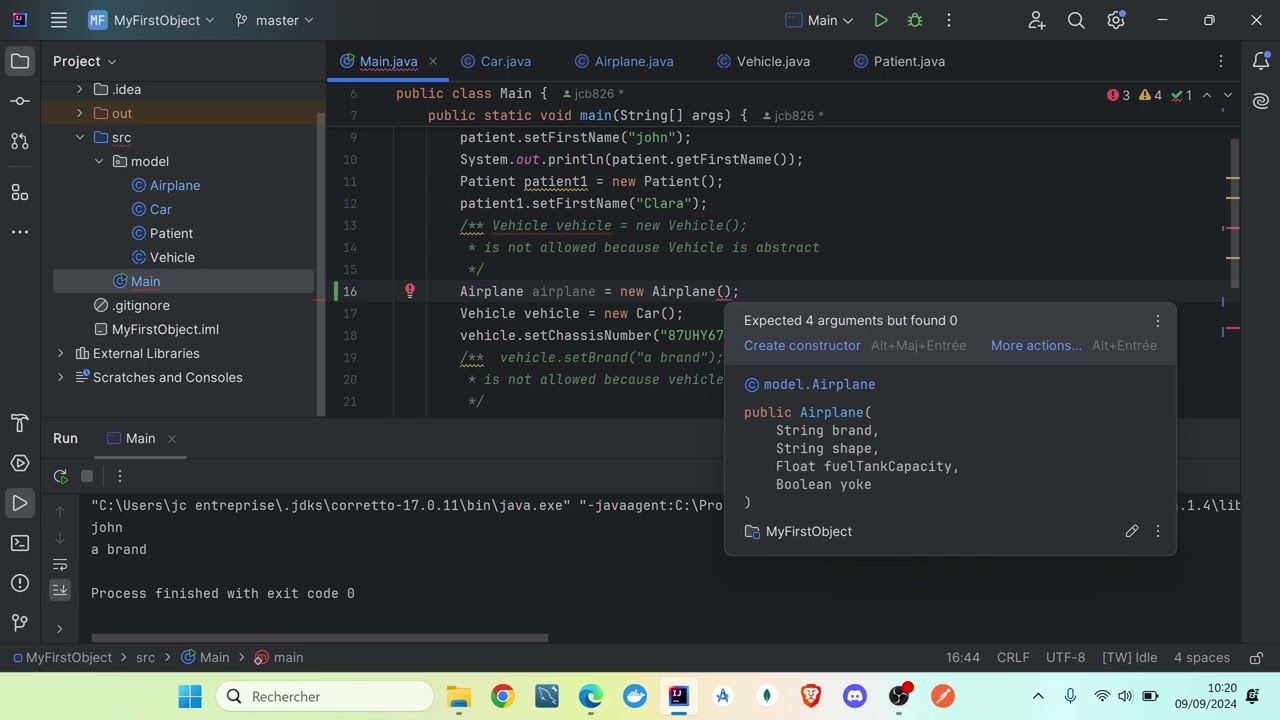Viewport: 1280px width, 720px height.
Task: Select MyFirstObject.iml file in tree
Action: pos(165,329)
